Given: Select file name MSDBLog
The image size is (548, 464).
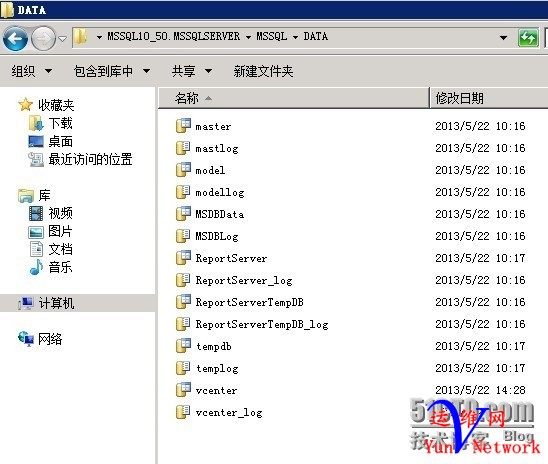Looking at the screenshot, I should coord(217,237).
